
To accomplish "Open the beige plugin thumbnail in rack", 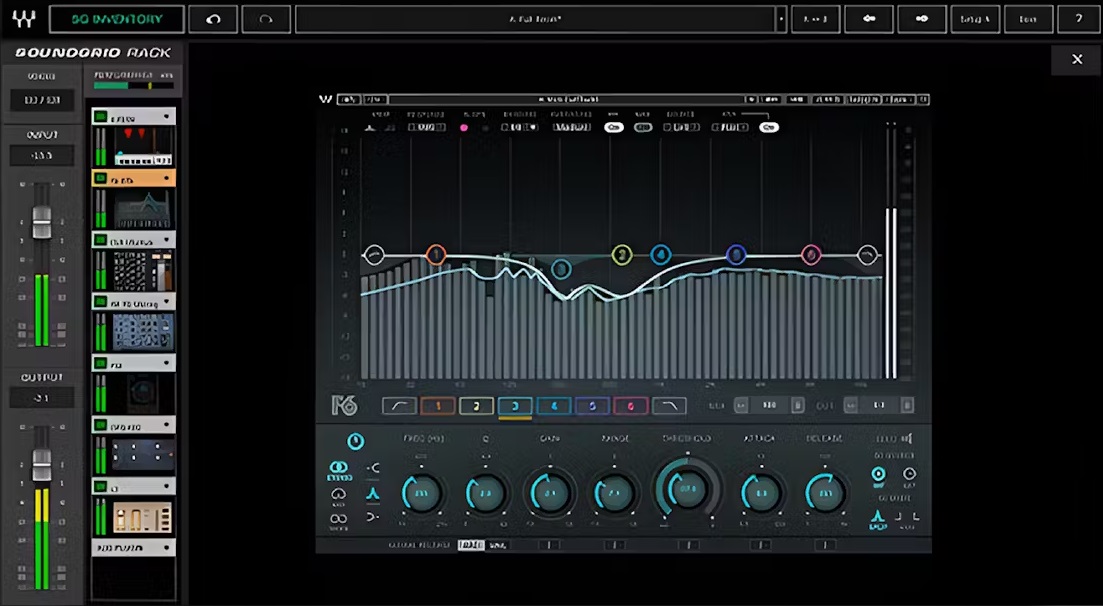I will [x=144, y=517].
